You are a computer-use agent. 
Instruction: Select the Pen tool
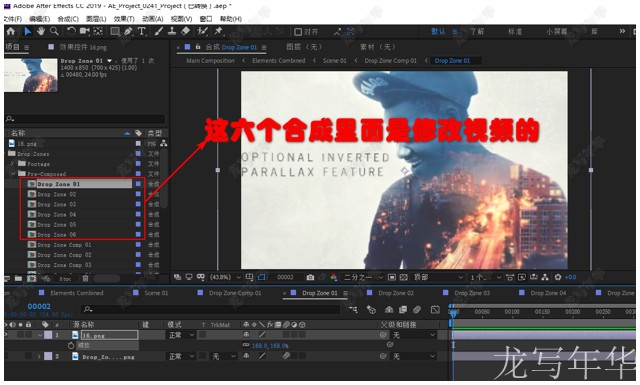point(128,31)
